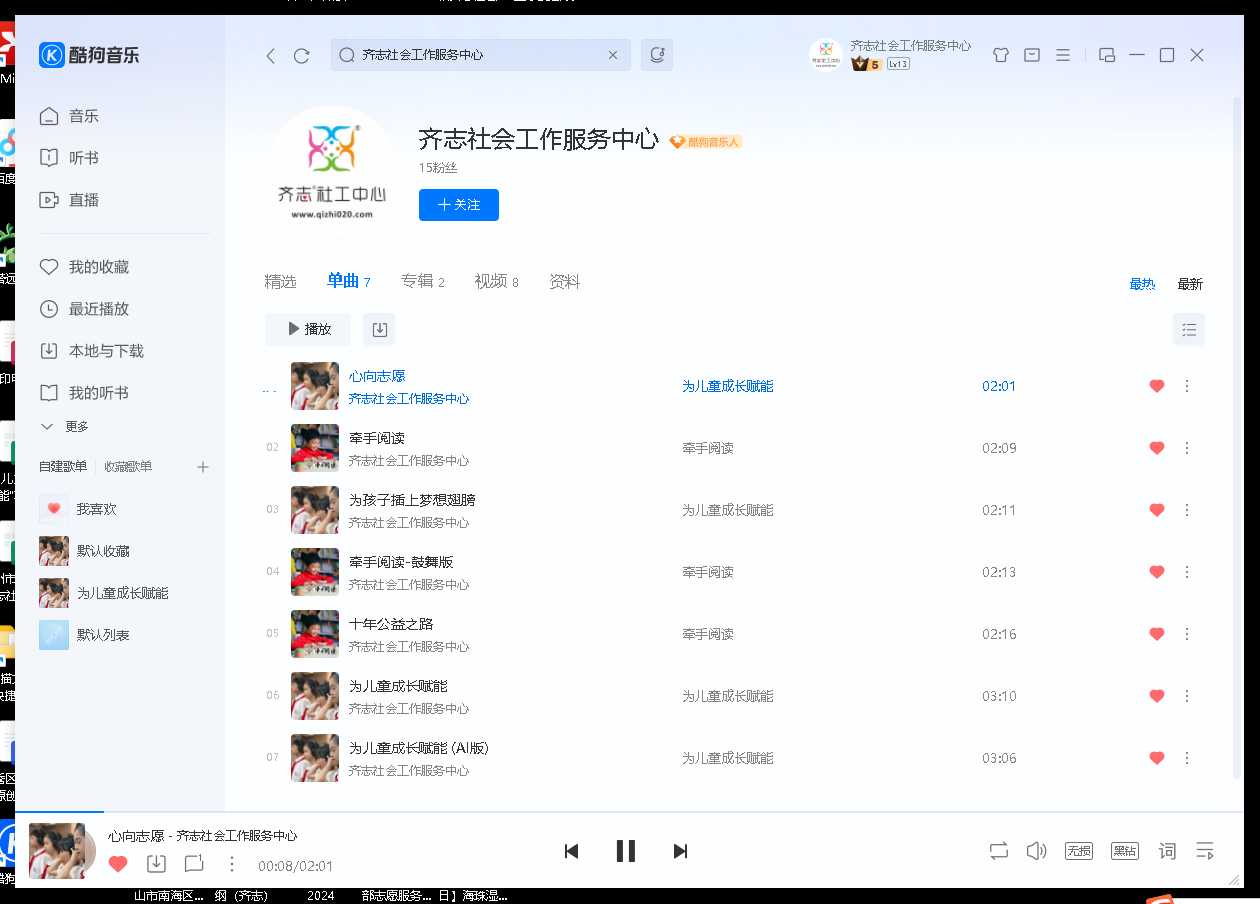Switch to the 专辑 tab
The image size is (1260, 904).
[x=423, y=282]
